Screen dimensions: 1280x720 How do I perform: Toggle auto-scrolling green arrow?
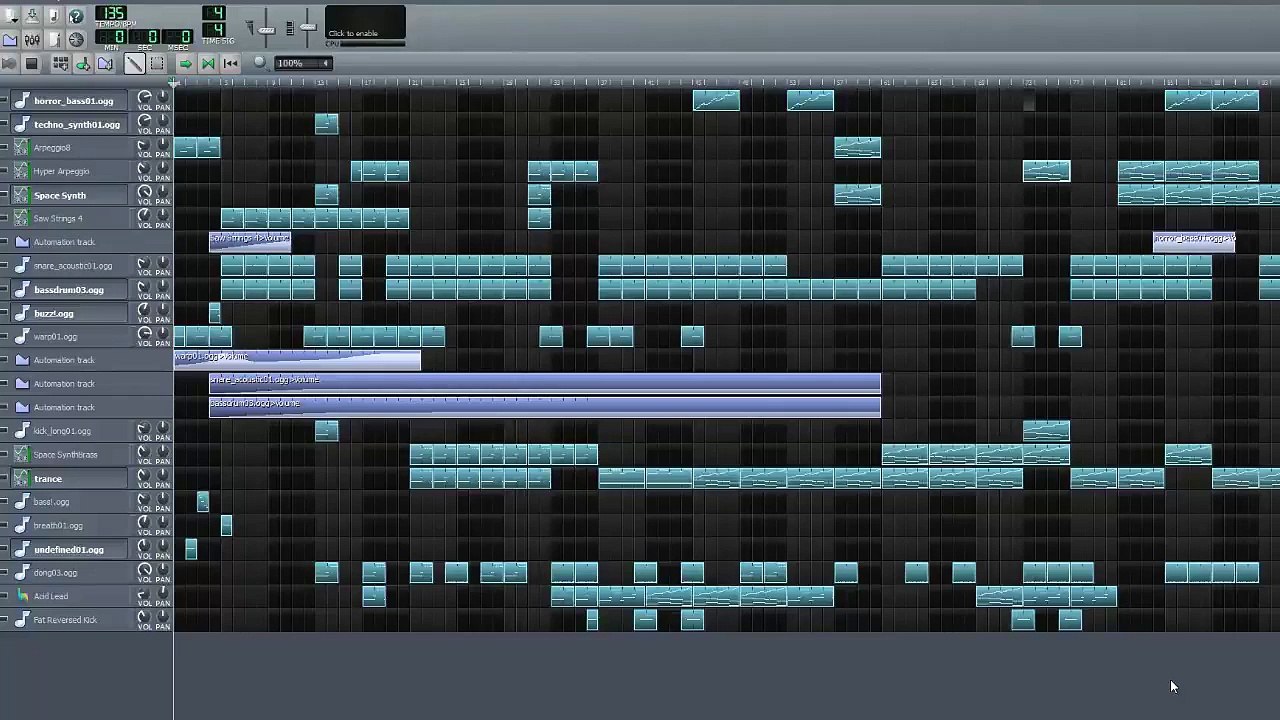[185, 64]
